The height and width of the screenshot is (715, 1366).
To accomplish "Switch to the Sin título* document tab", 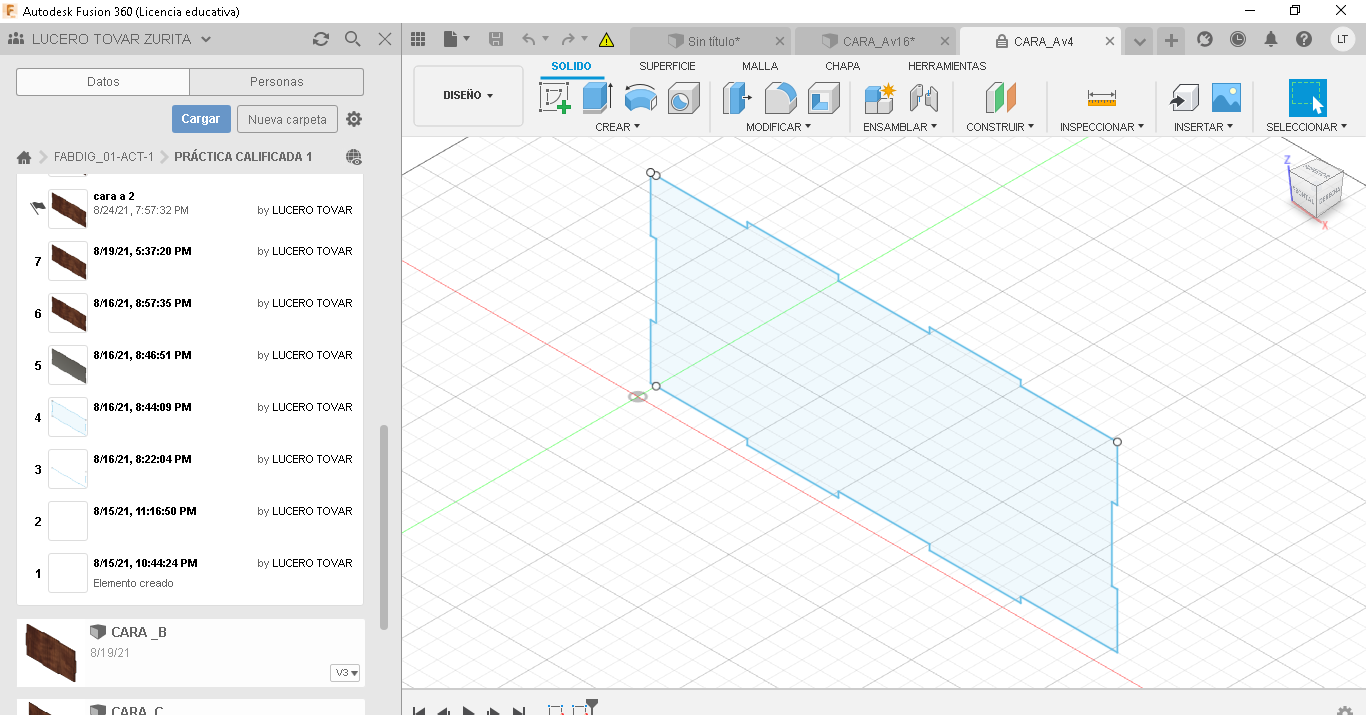I will pyautogui.click(x=712, y=41).
